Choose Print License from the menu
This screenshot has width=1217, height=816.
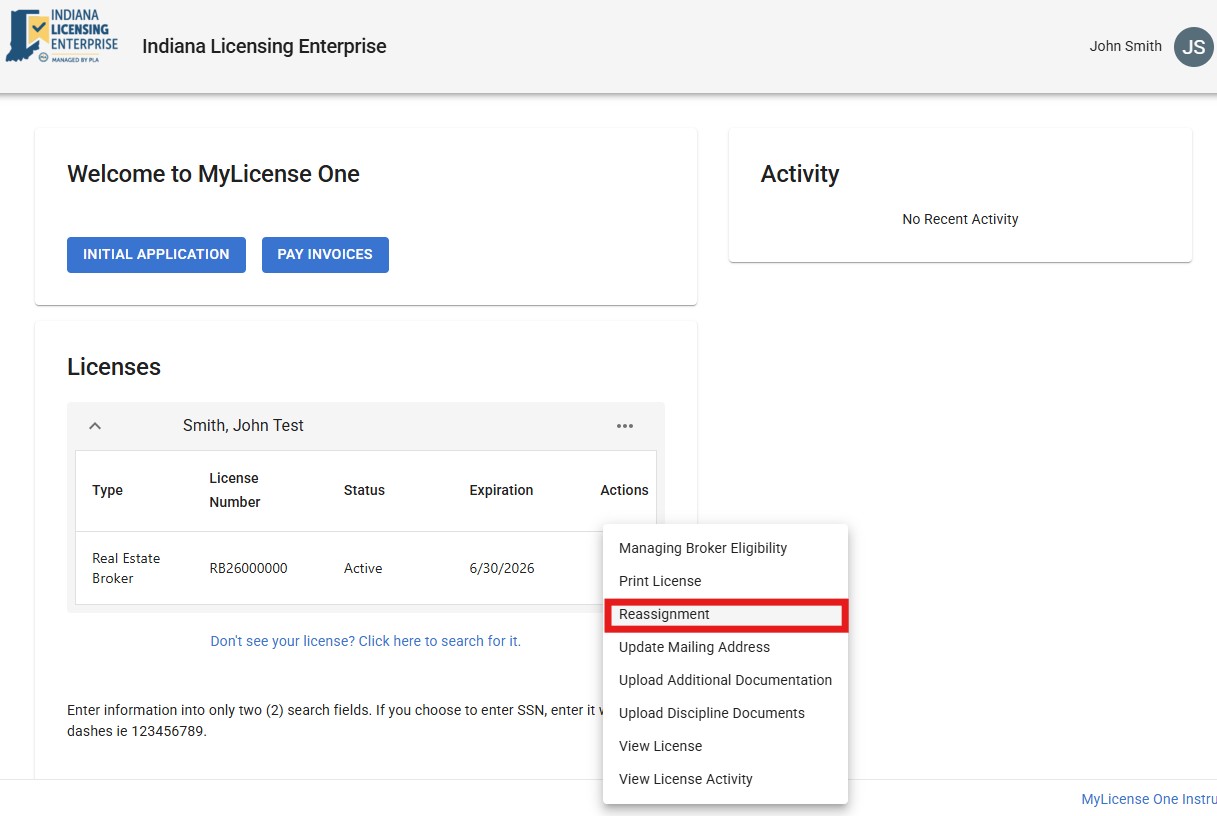(x=660, y=581)
